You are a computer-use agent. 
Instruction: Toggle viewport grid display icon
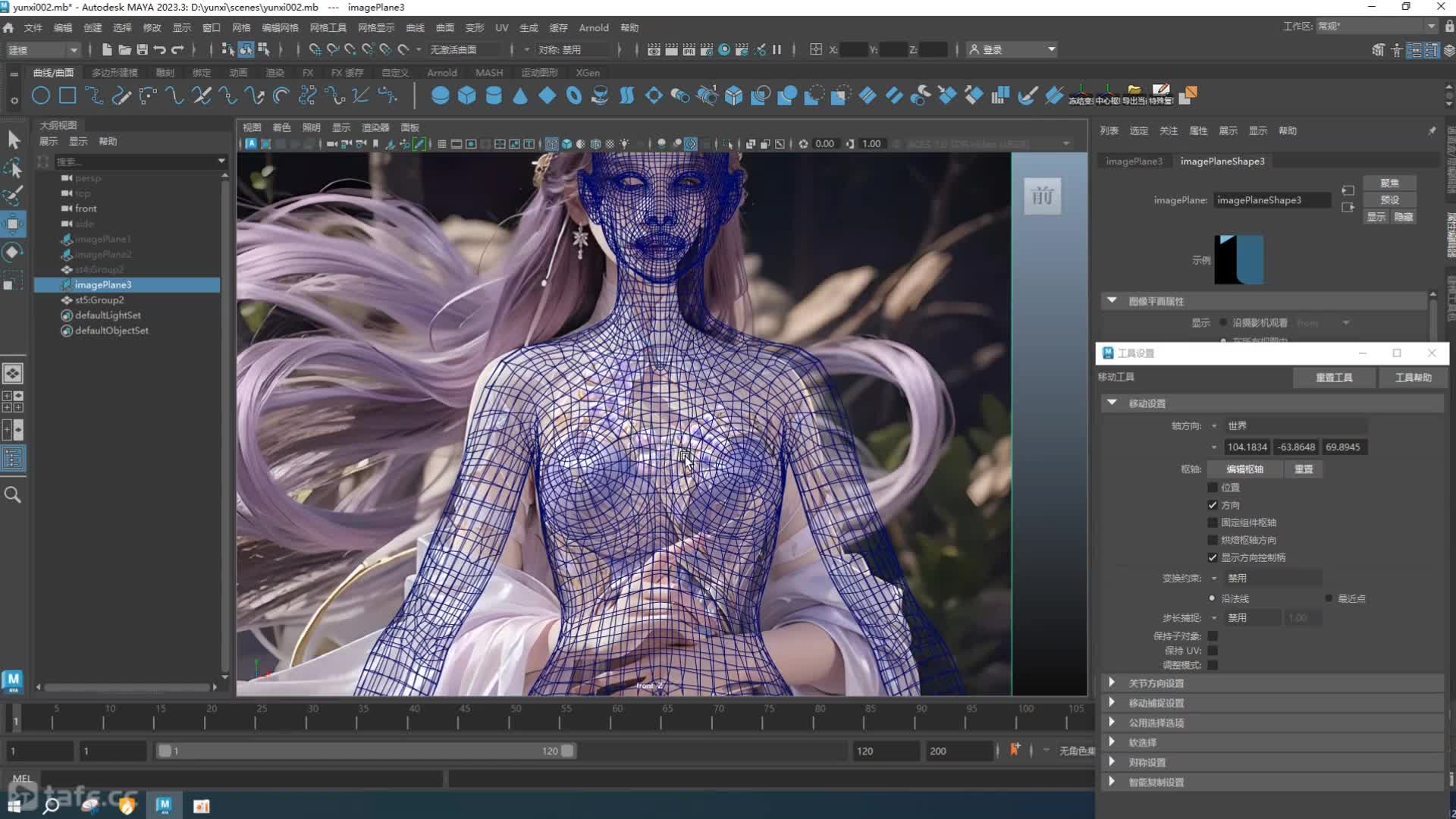tap(441, 143)
